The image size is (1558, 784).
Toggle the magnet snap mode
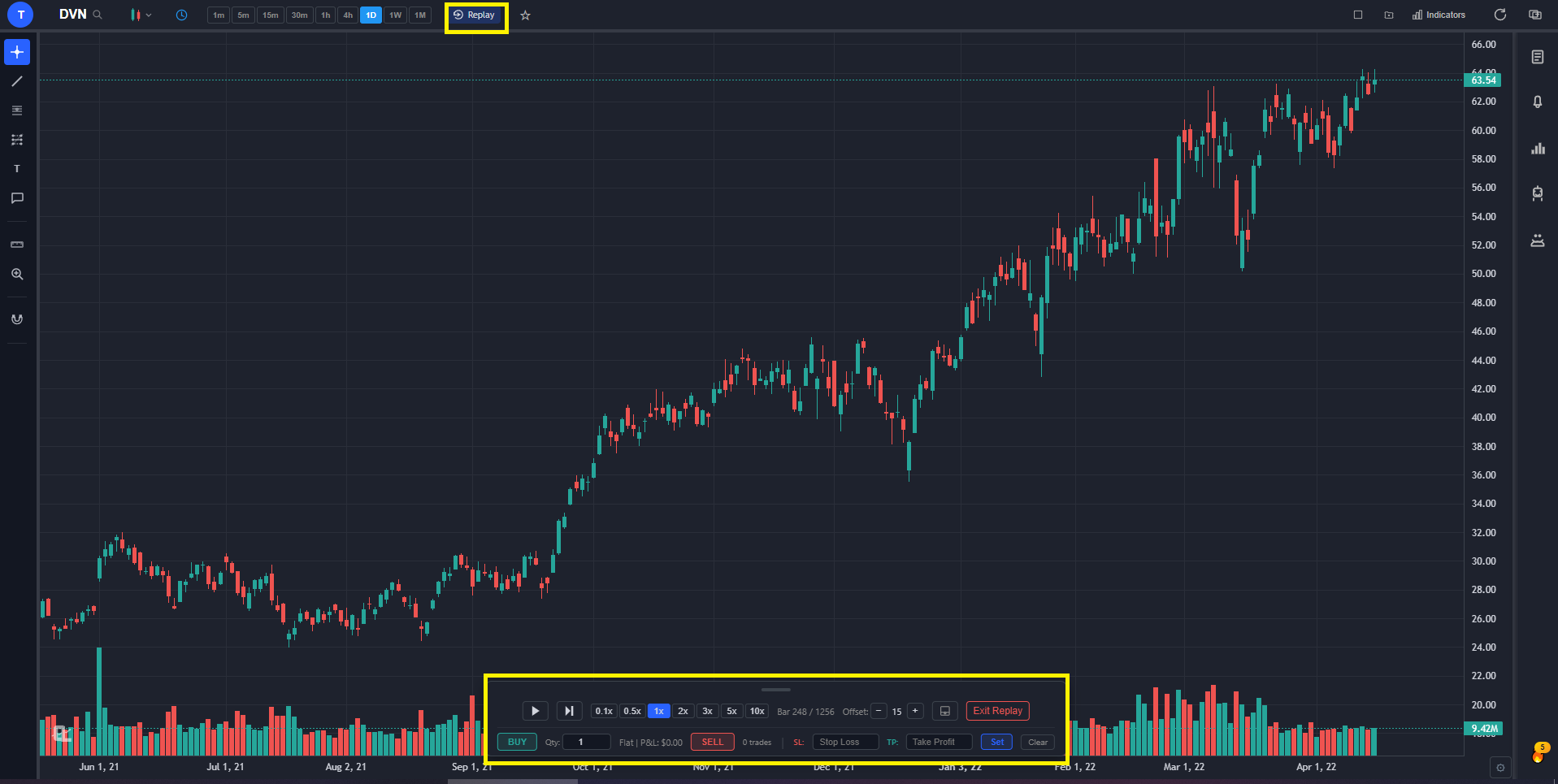click(x=17, y=319)
